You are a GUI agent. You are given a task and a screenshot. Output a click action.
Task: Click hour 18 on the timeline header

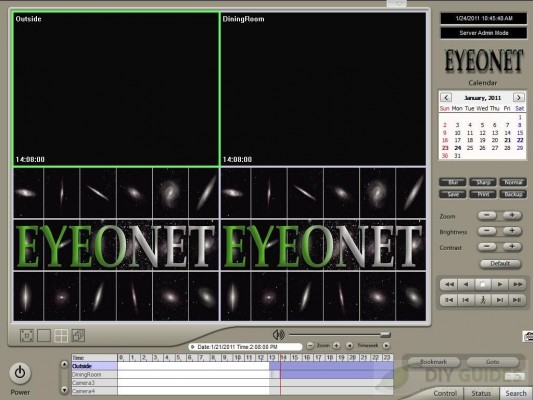pyautogui.click(x=330, y=358)
